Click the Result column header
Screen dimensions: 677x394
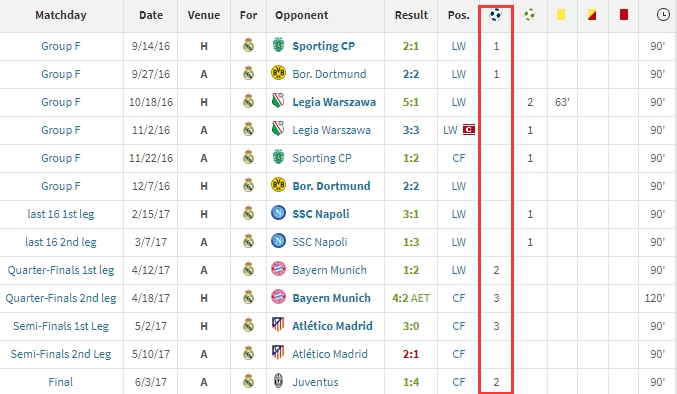[411, 15]
